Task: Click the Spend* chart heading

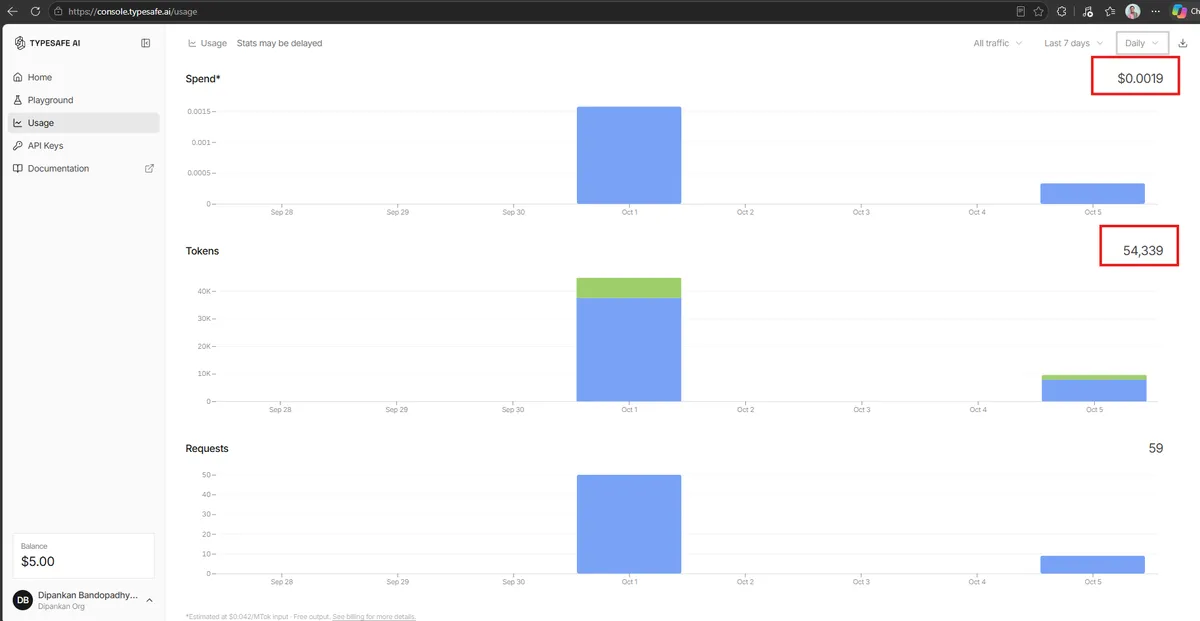Action: (203, 78)
